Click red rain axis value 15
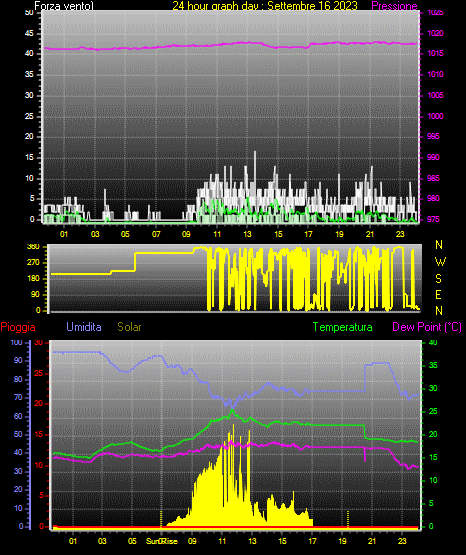Screen dimensions: 466x555 click(39, 434)
